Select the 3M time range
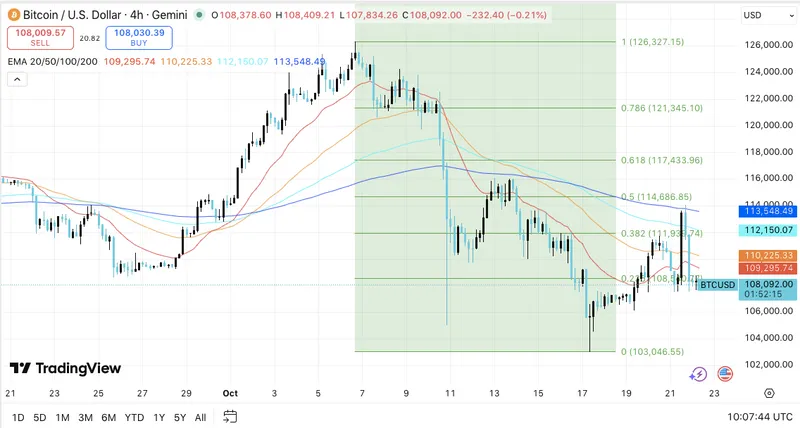The image size is (800, 428). 86,416
